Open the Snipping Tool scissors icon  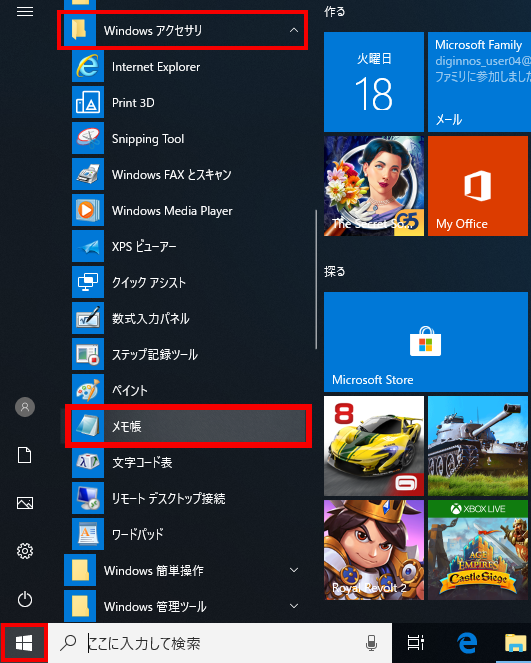pyautogui.click(x=88, y=138)
